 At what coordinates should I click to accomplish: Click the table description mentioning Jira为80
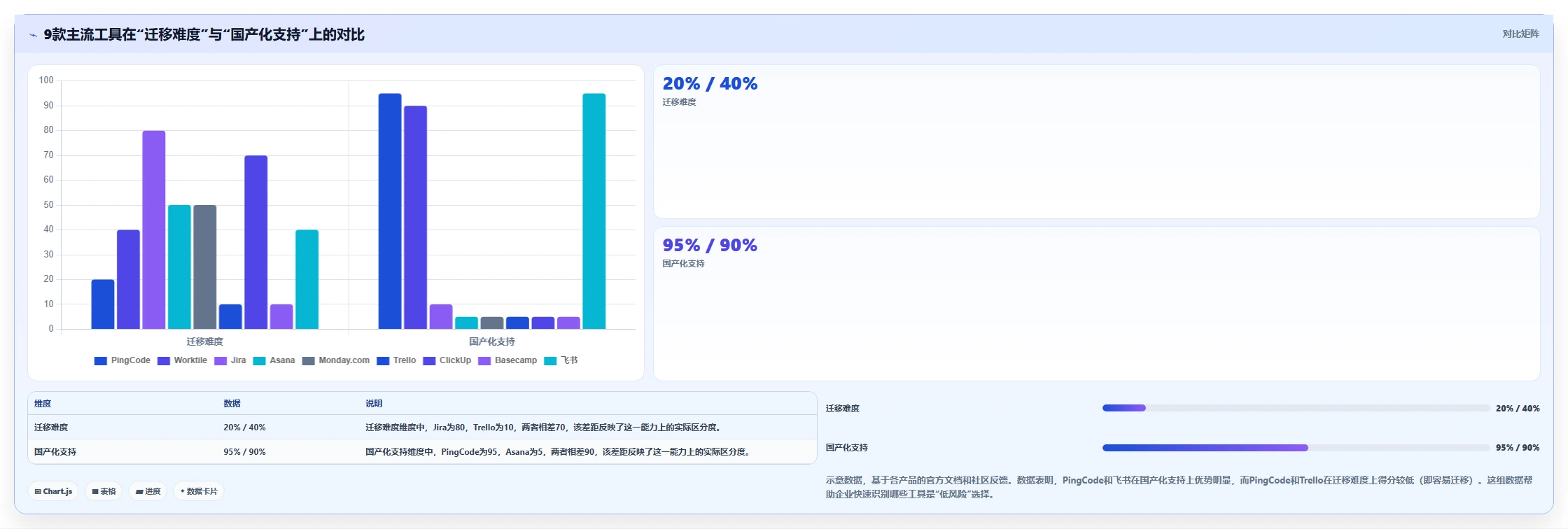tap(545, 428)
